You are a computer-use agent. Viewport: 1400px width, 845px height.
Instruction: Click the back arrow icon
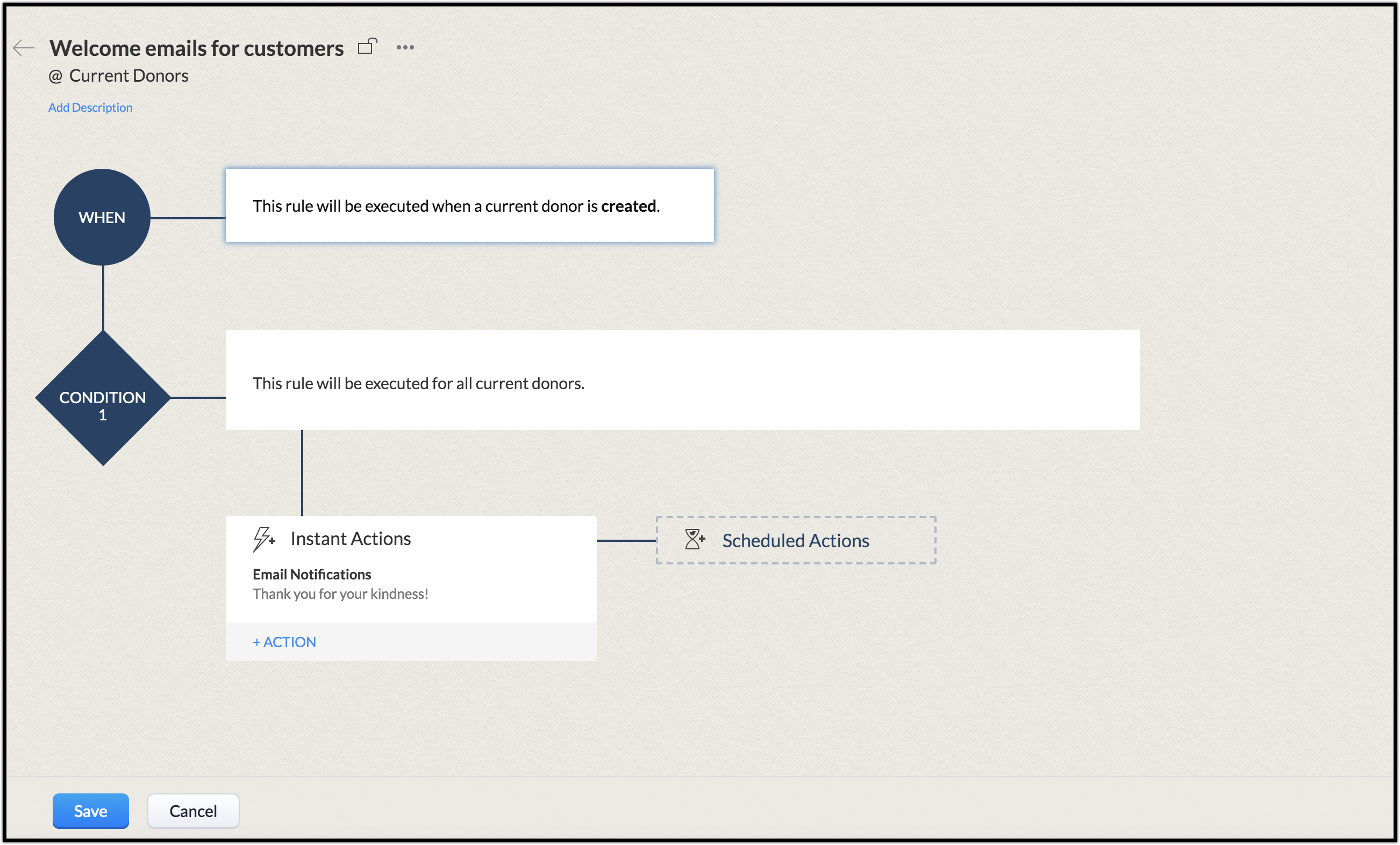coord(23,48)
